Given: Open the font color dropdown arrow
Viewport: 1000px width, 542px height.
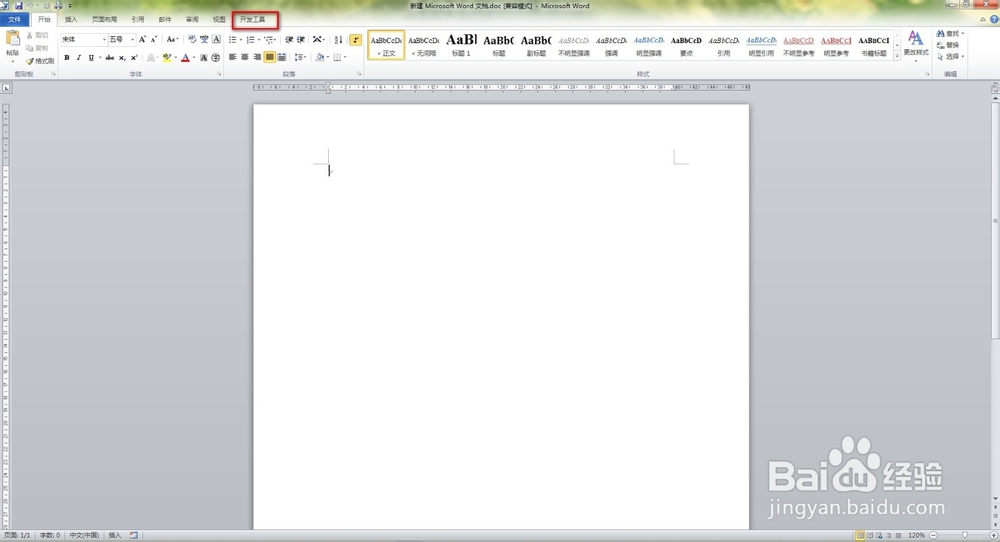Looking at the screenshot, I should pyautogui.click(x=193, y=57).
